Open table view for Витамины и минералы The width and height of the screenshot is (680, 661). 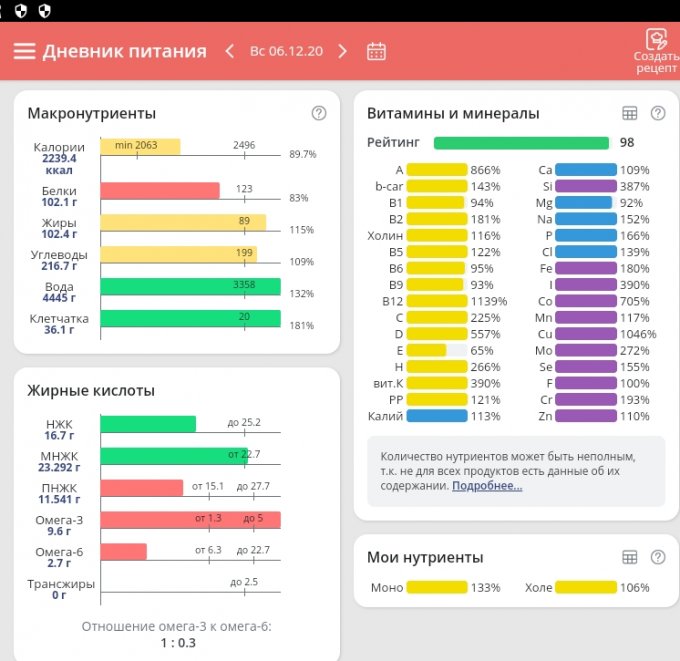click(630, 113)
